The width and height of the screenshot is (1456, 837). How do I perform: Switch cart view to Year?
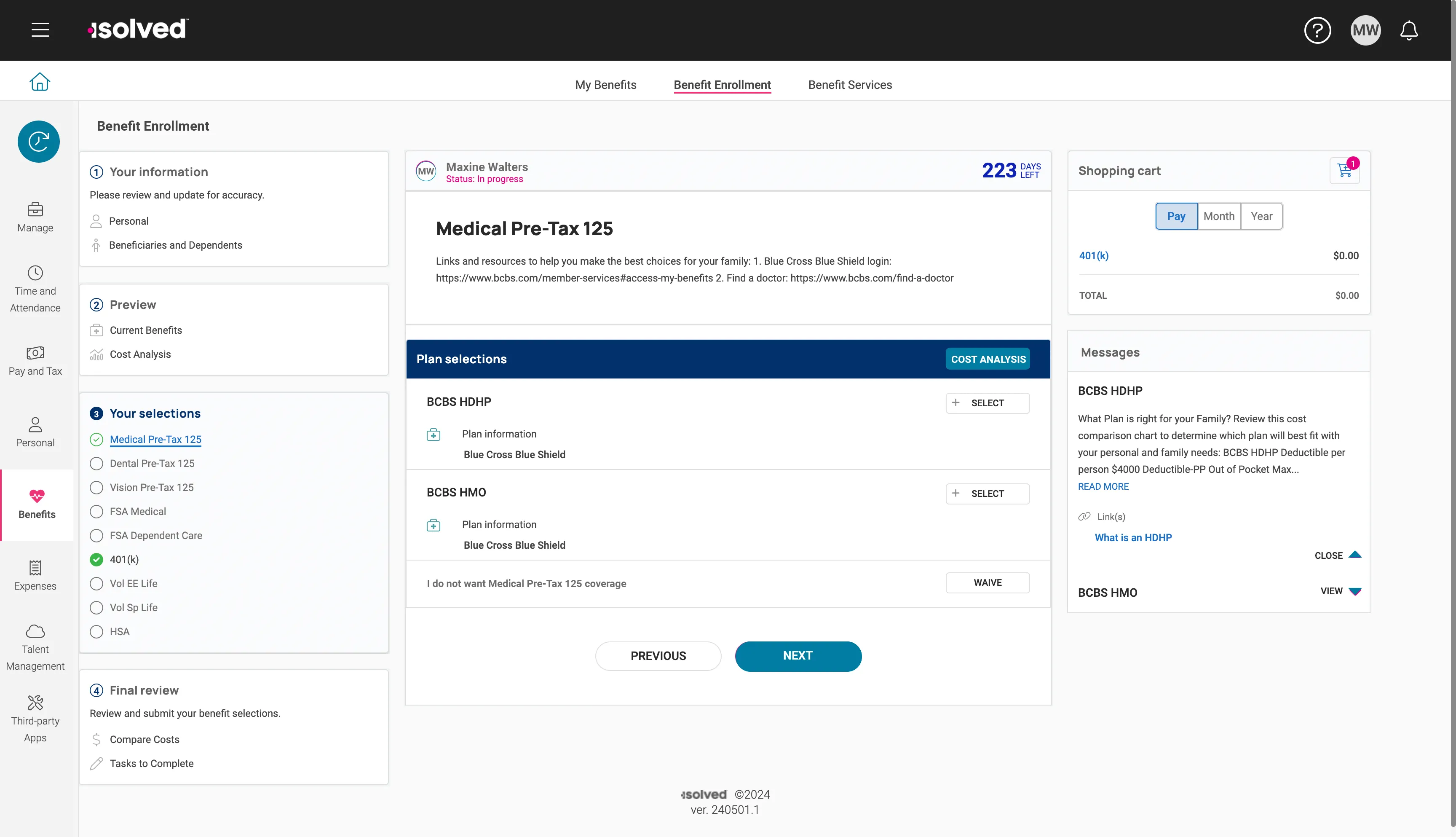[x=1261, y=216]
